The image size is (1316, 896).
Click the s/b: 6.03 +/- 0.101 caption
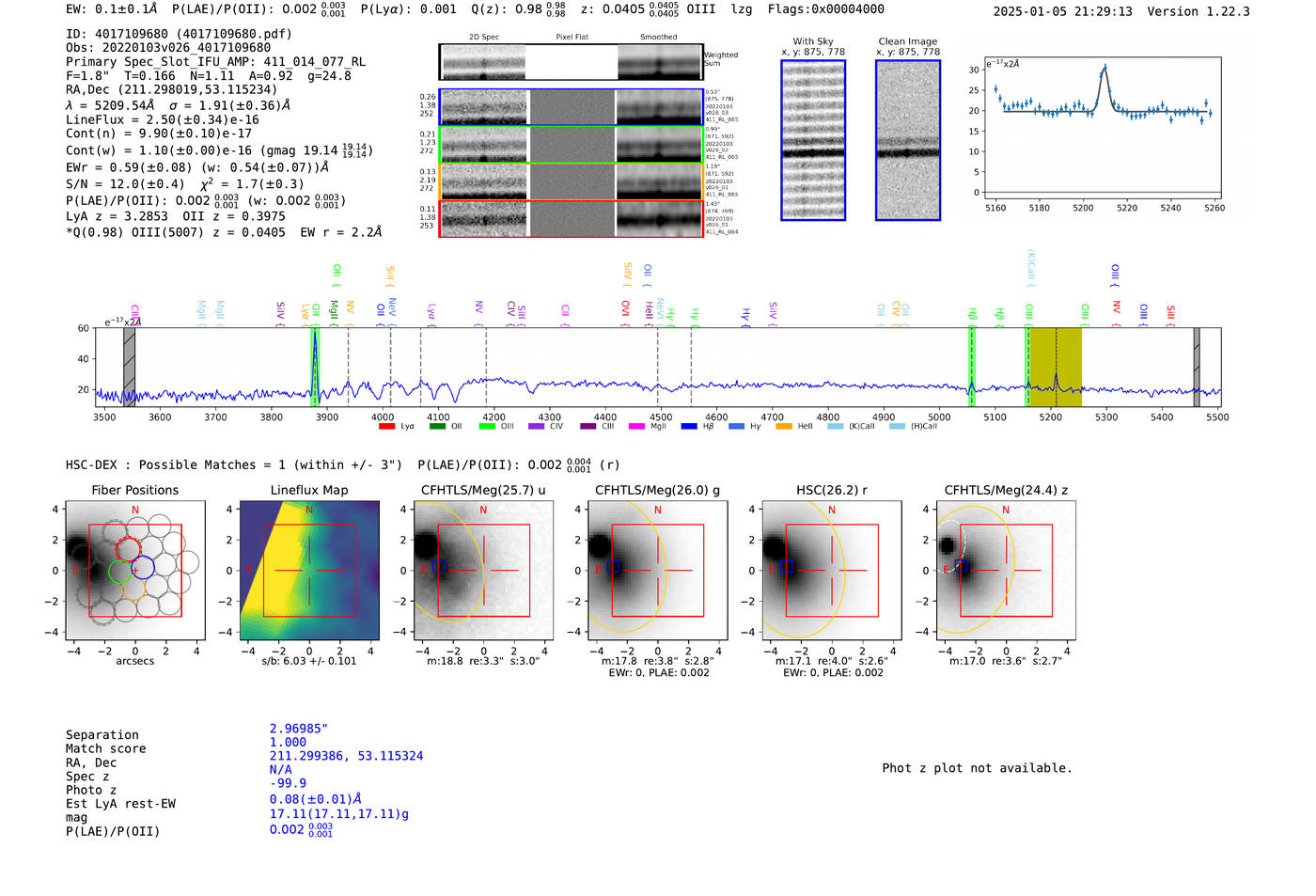(x=308, y=661)
